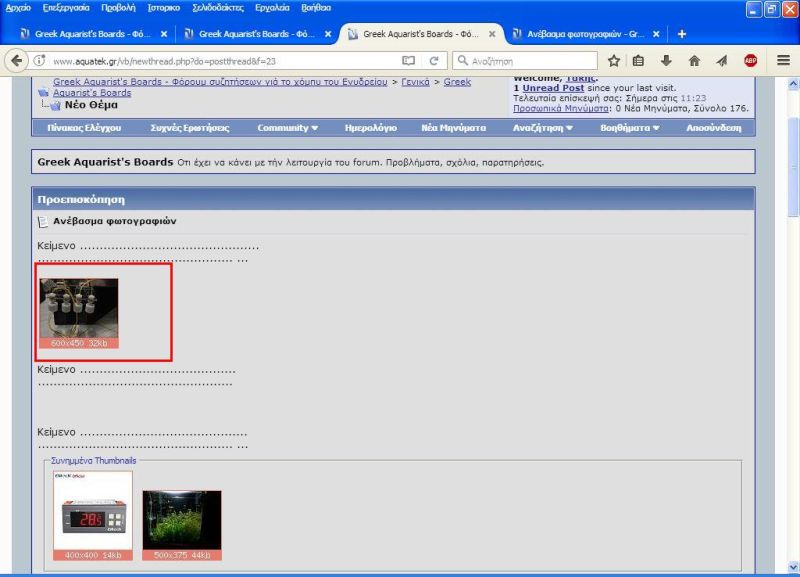The width and height of the screenshot is (800, 577).
Task: Open the Ιστορικό menu in menu bar
Action: [x=163, y=7]
